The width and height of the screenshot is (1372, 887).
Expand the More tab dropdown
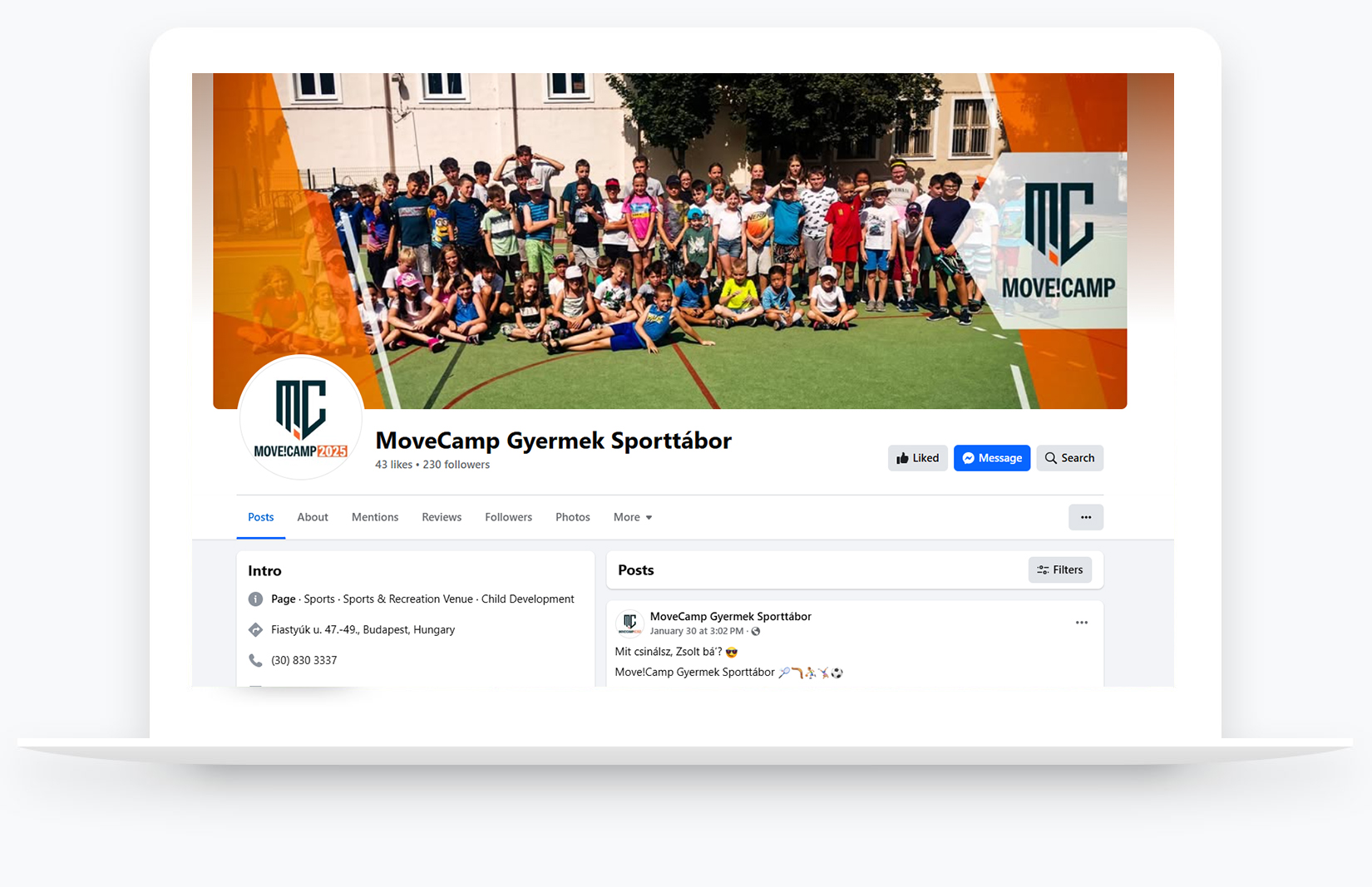633,517
